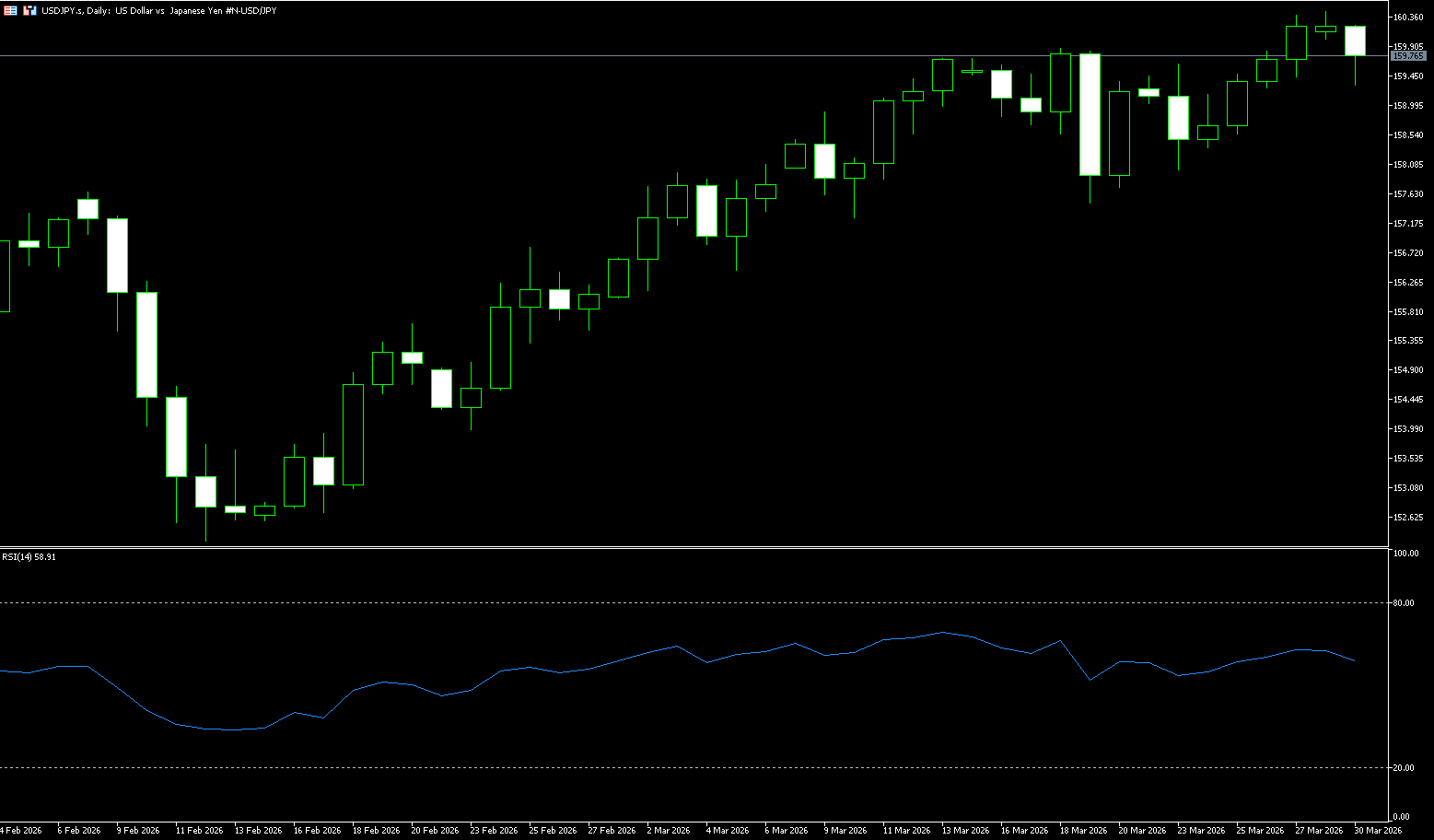Click the 156.265 price scale label

[1409, 283]
